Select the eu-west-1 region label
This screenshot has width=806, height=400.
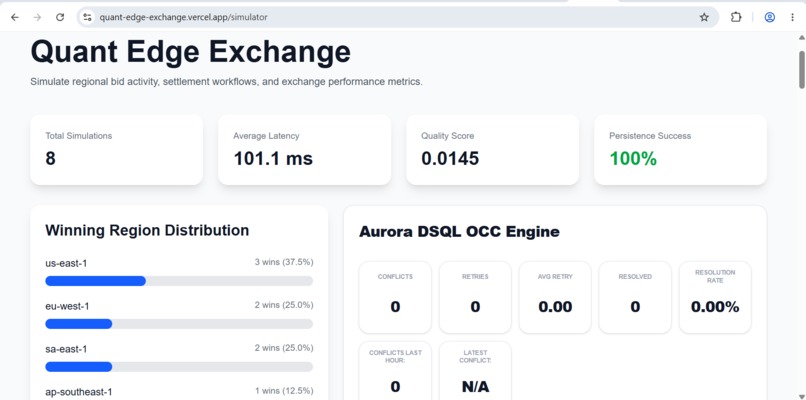click(x=67, y=306)
